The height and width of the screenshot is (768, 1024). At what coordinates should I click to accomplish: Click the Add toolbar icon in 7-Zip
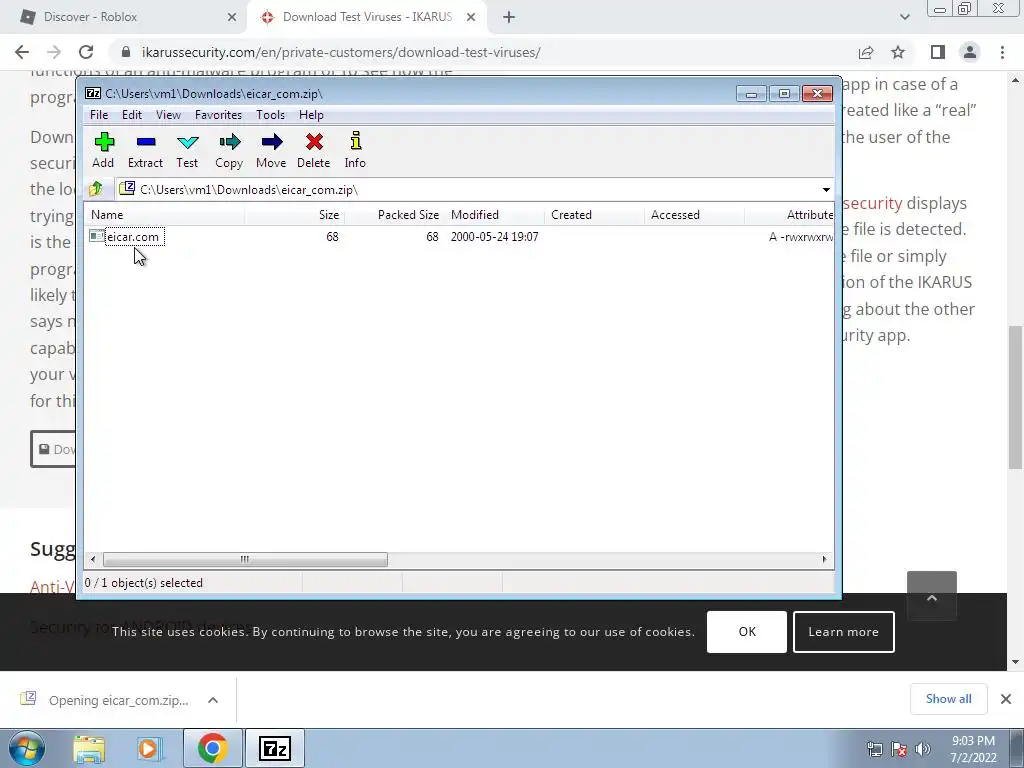pos(103,150)
